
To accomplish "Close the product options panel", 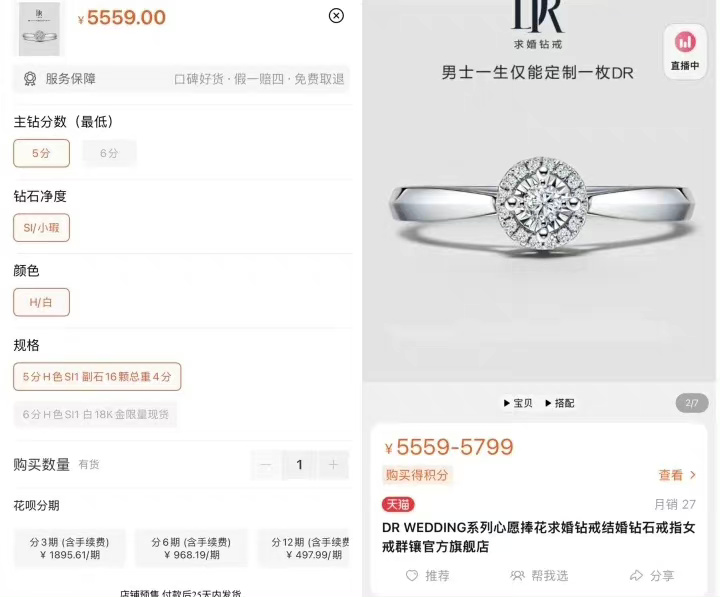I will (x=336, y=16).
